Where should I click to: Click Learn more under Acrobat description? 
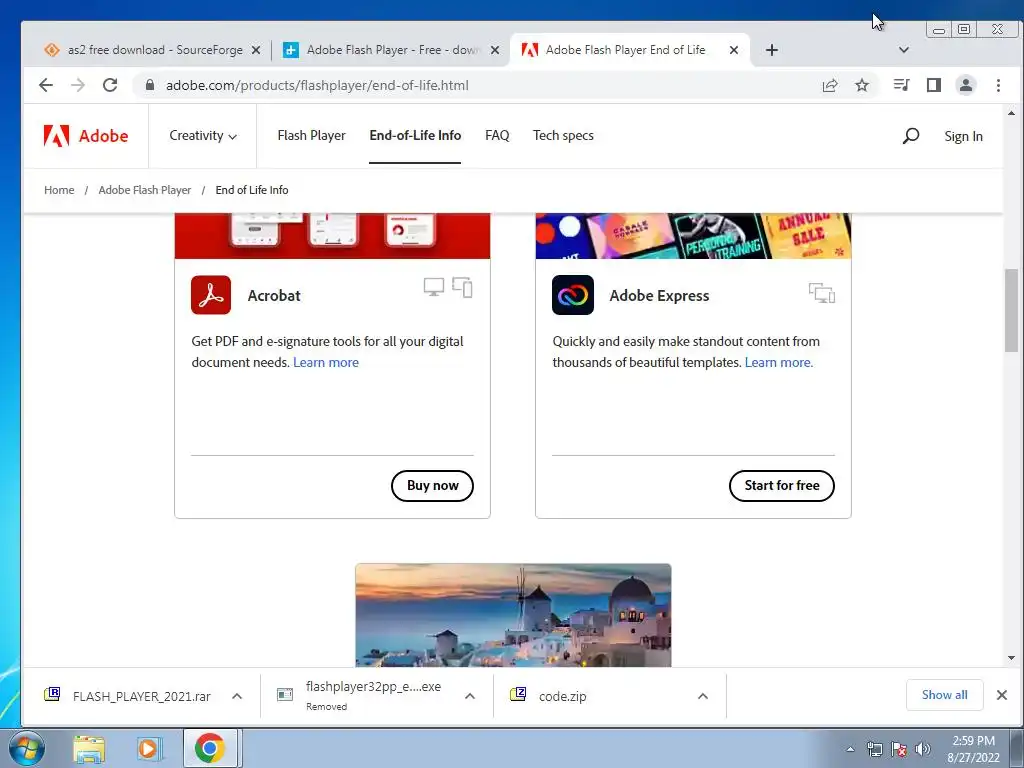point(326,362)
